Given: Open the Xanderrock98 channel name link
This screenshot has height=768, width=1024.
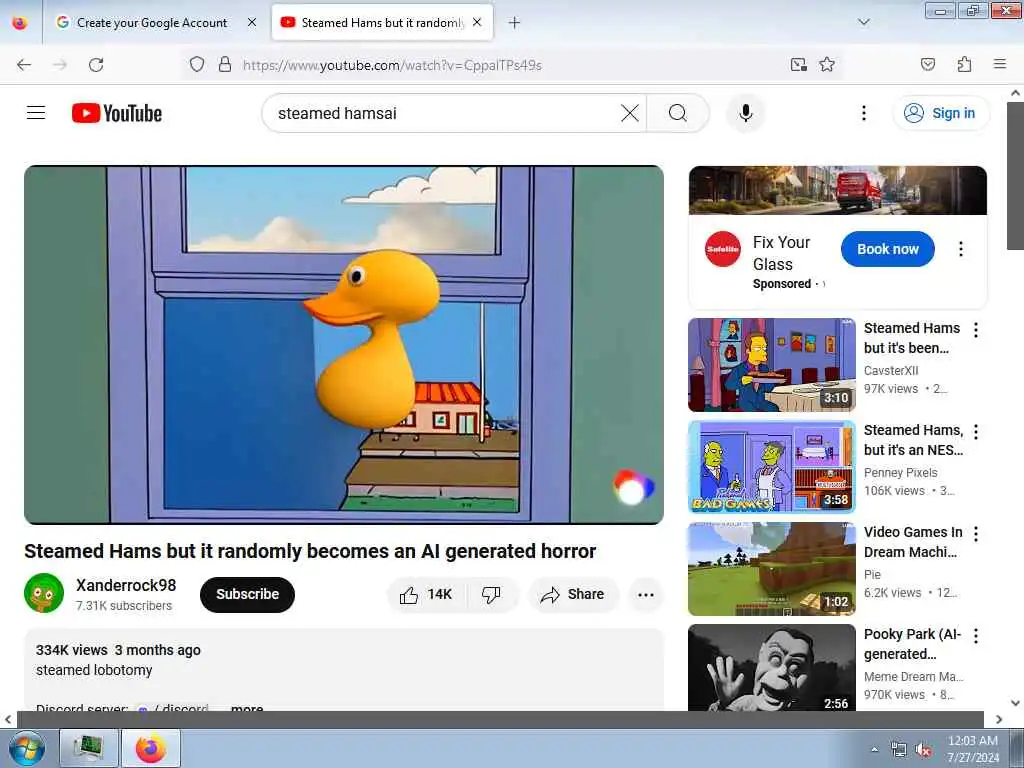Looking at the screenshot, I should coord(126,585).
